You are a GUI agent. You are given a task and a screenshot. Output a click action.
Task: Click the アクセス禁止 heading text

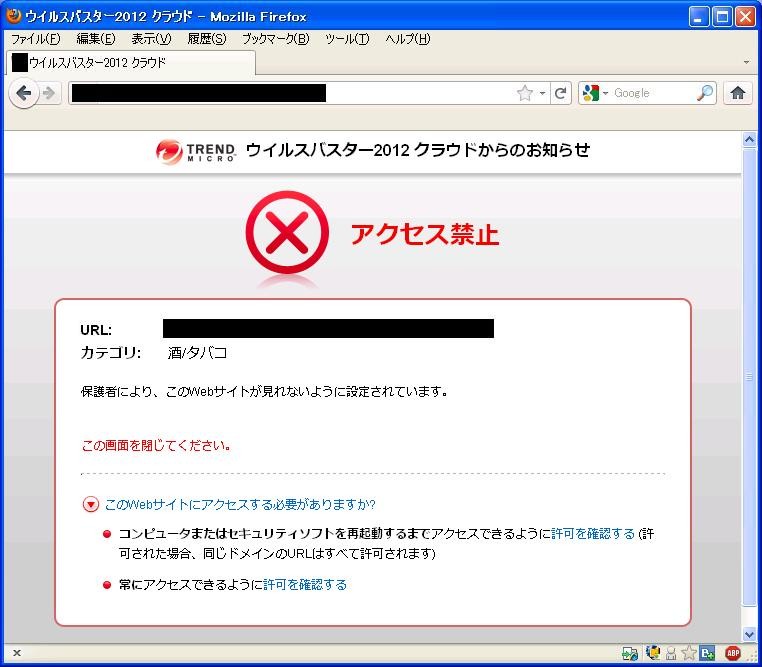(425, 234)
